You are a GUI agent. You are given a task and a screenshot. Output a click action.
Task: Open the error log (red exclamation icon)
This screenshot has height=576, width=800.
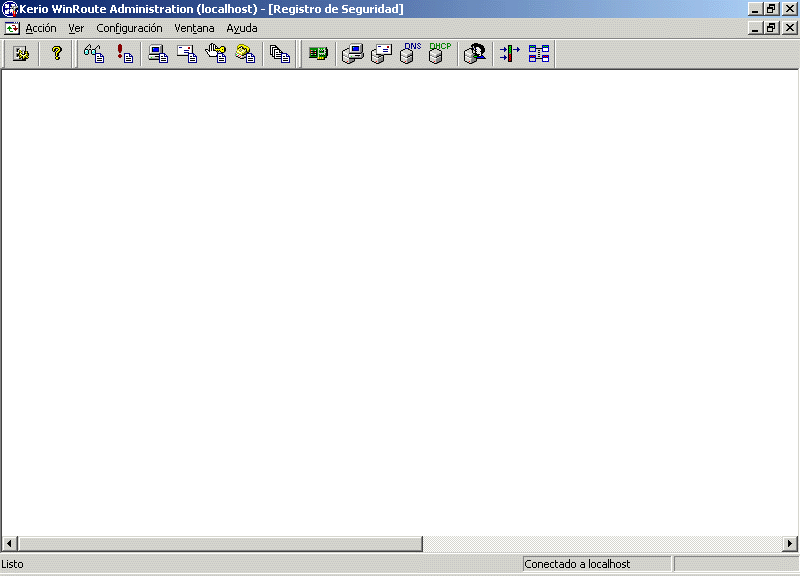pyautogui.click(x=124, y=54)
